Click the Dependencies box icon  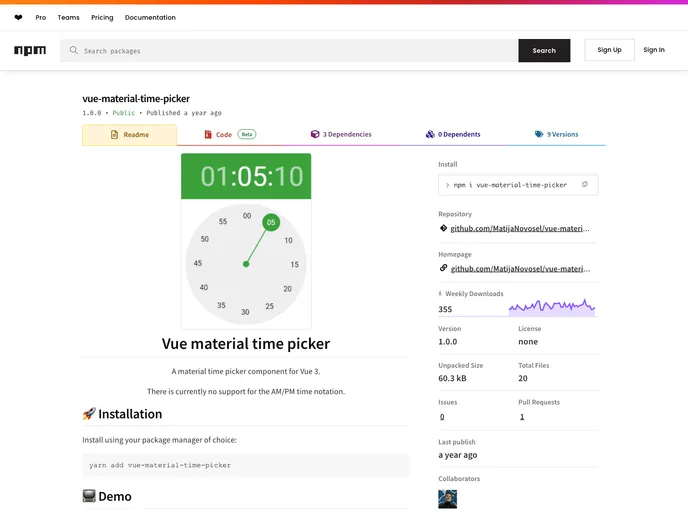coord(315,134)
